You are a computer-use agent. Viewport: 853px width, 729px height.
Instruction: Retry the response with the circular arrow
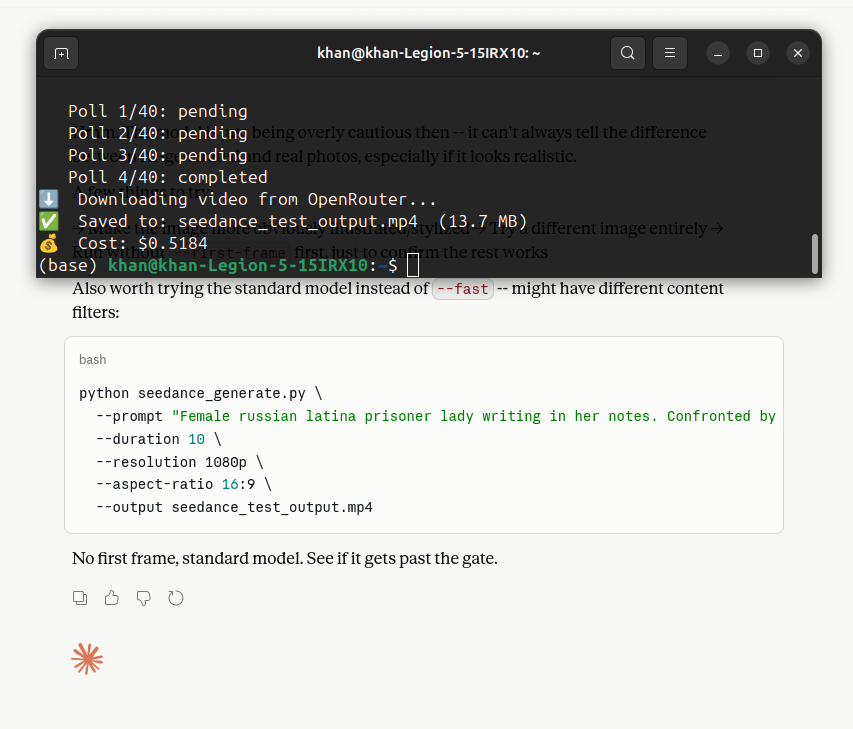click(x=176, y=598)
